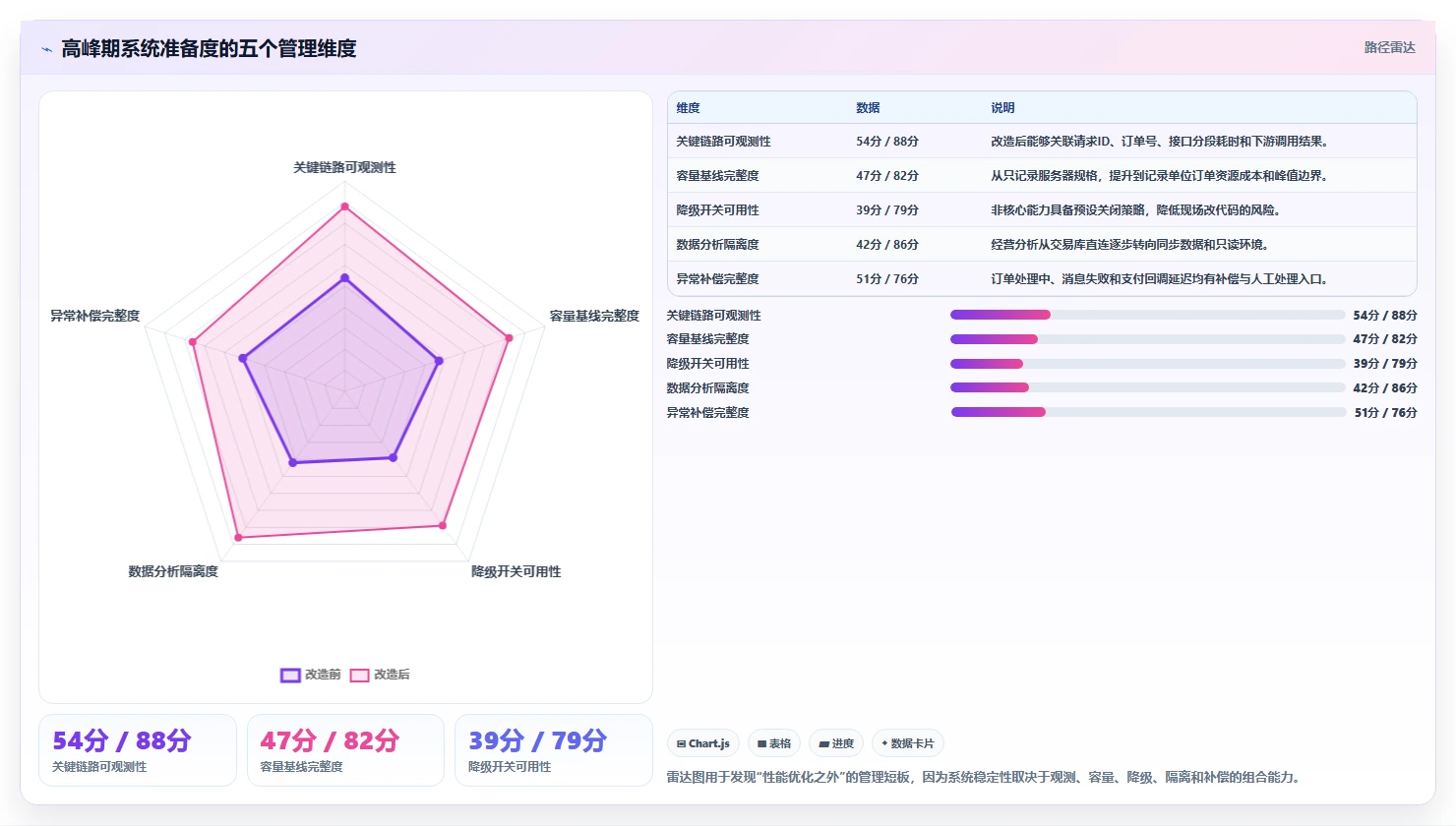
Task: Click the description starting 改造后能够关联请求ID
Action: point(1162,142)
